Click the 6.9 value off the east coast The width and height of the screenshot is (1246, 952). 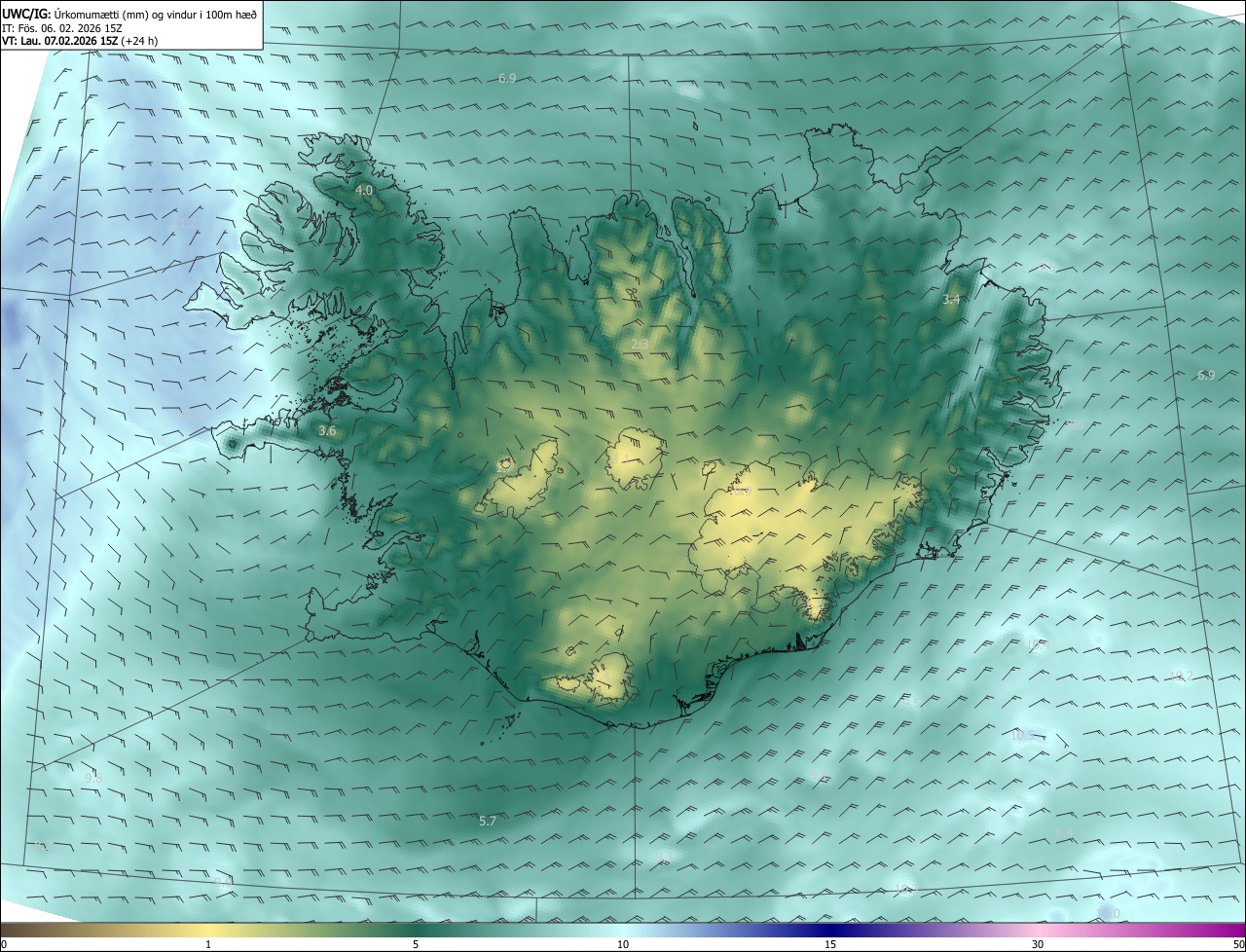tap(1206, 375)
